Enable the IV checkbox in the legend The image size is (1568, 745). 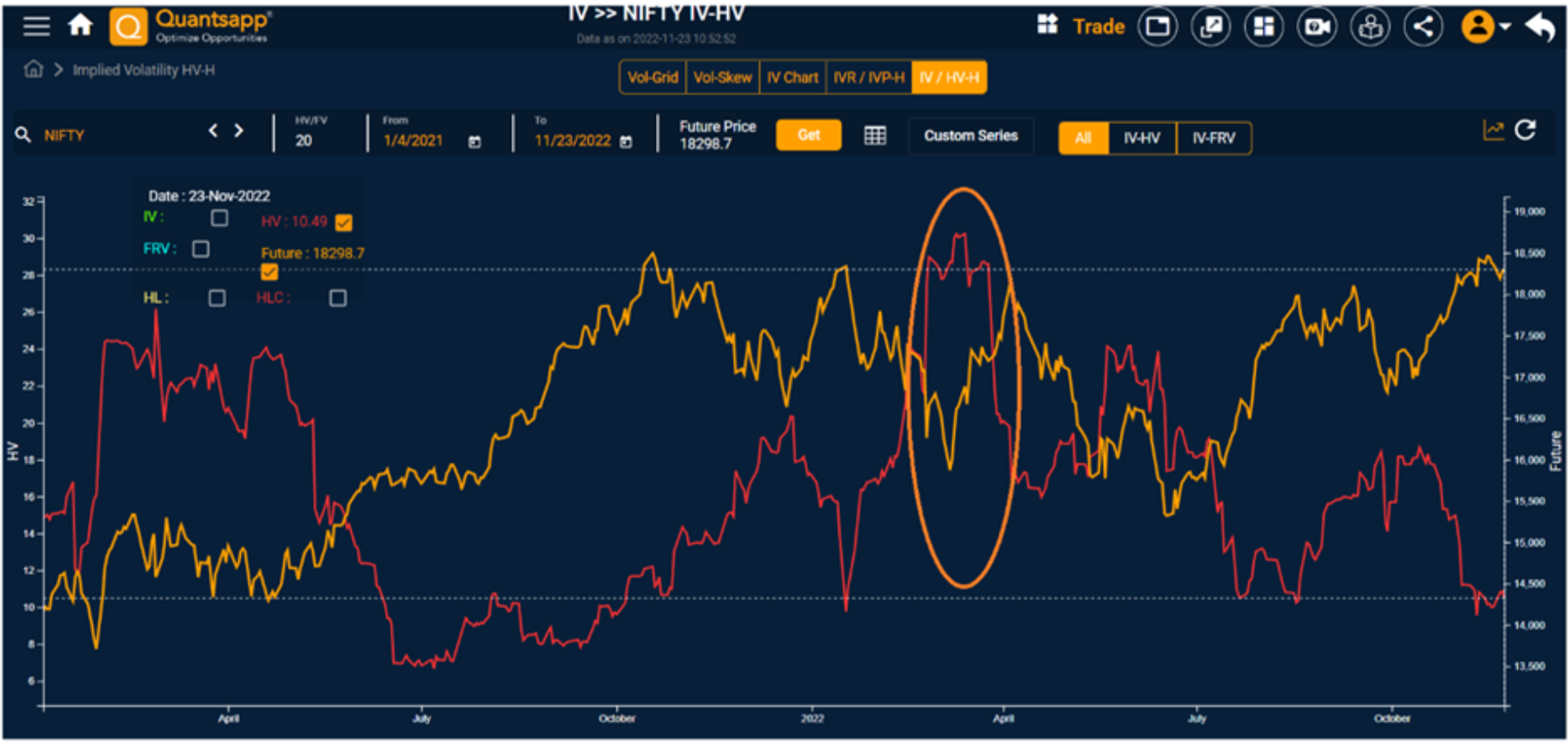[219, 218]
